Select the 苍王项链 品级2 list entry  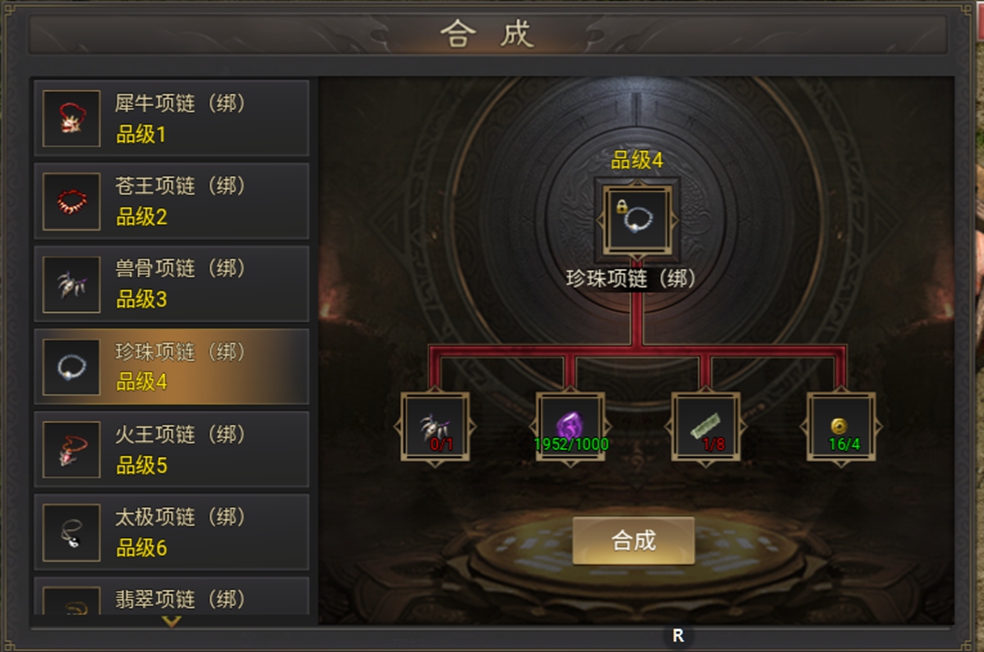point(171,201)
